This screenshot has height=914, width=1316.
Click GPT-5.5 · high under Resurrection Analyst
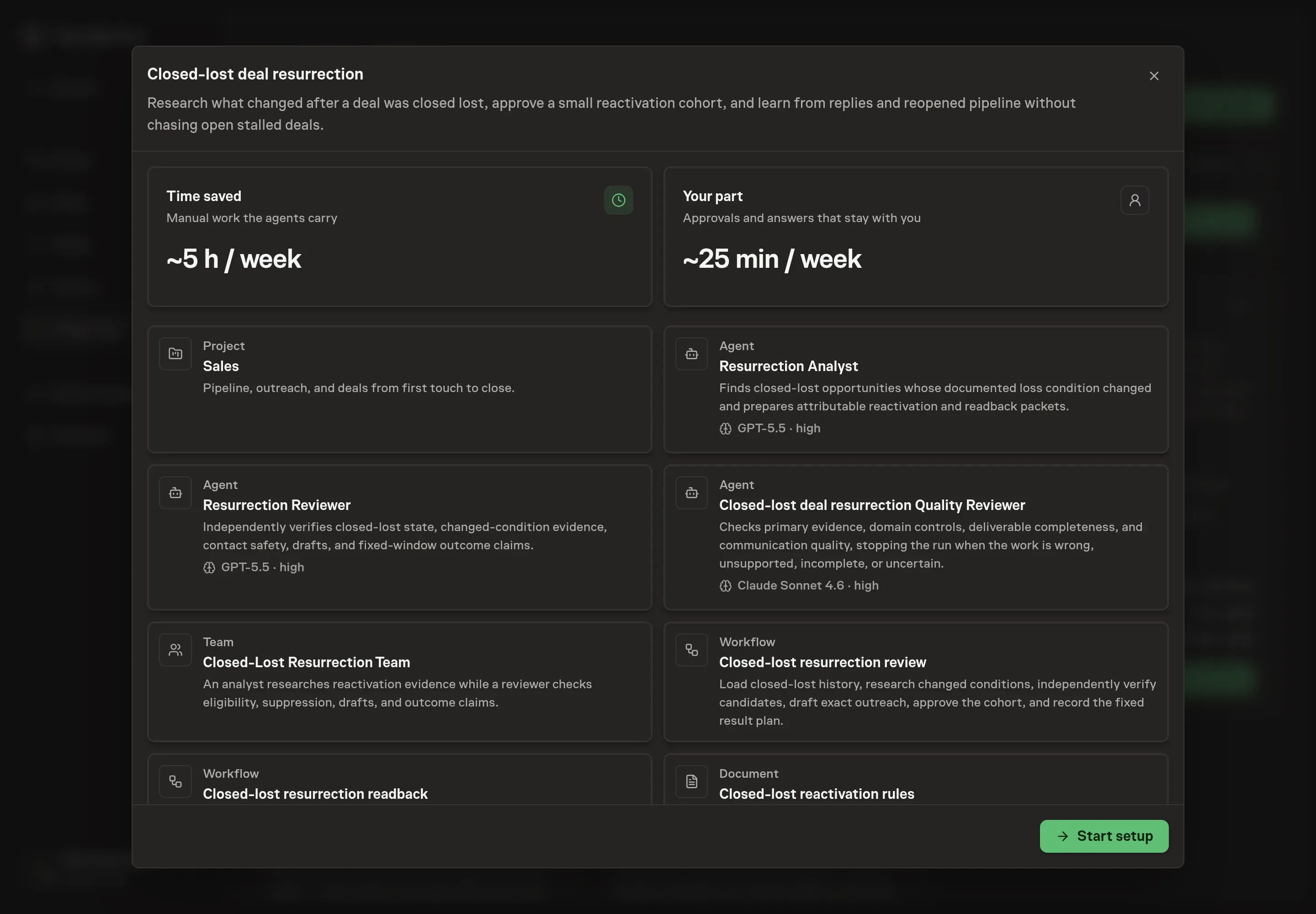pos(778,428)
